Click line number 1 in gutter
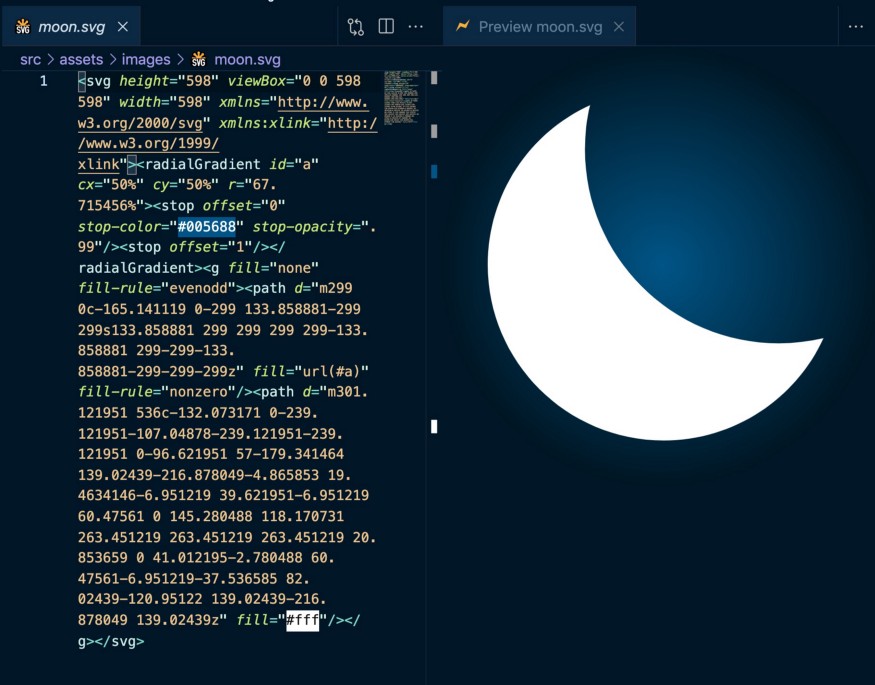 [x=44, y=81]
